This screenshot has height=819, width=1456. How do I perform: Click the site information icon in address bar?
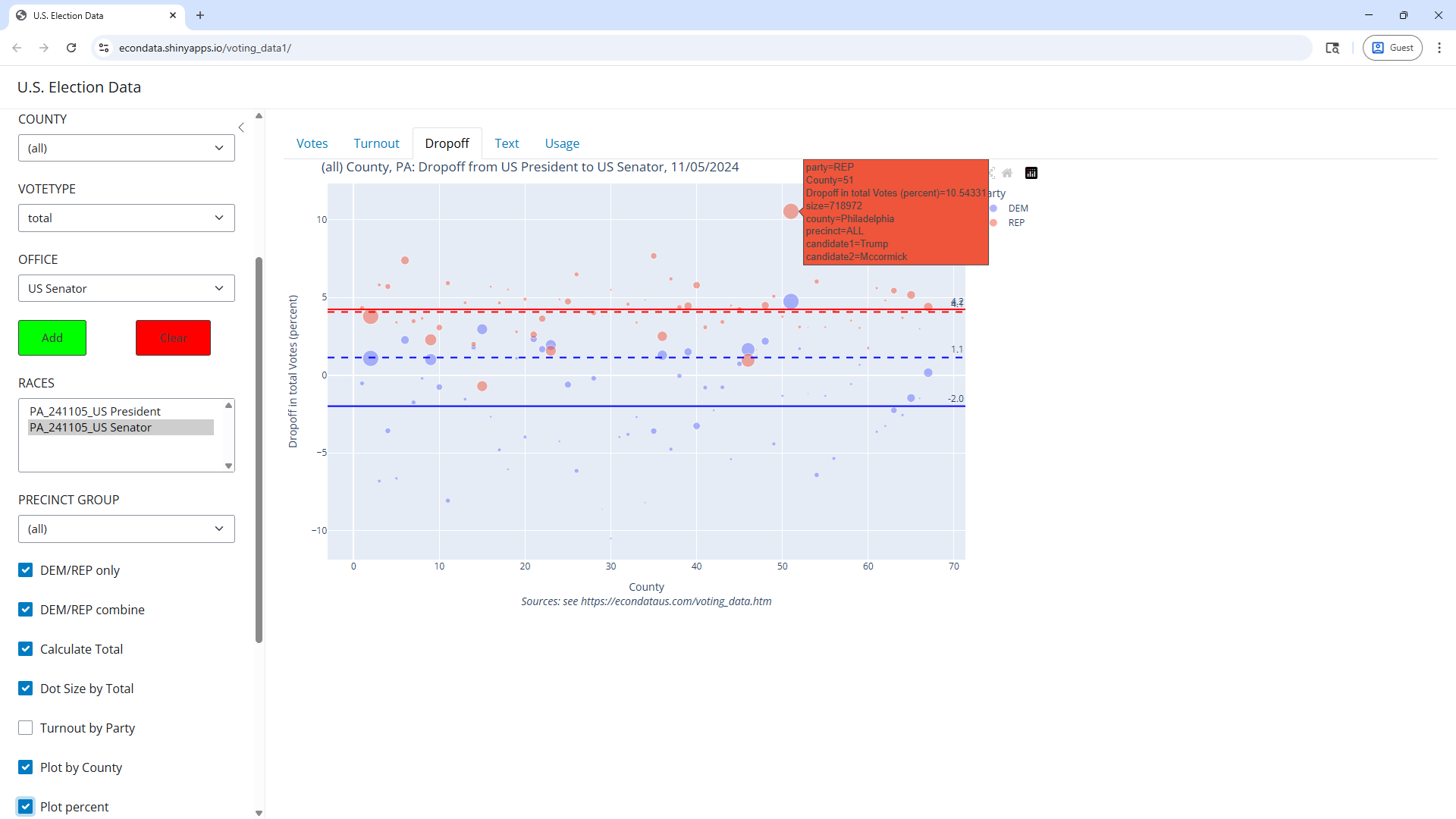(x=104, y=48)
